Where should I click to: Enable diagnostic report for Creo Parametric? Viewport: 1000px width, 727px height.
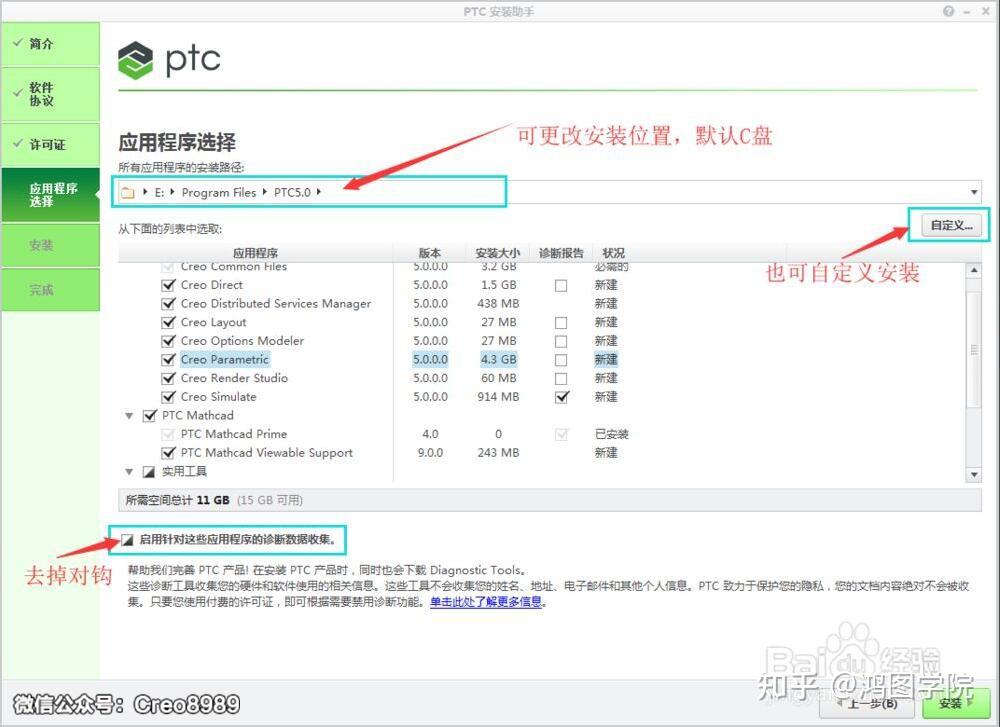561,360
